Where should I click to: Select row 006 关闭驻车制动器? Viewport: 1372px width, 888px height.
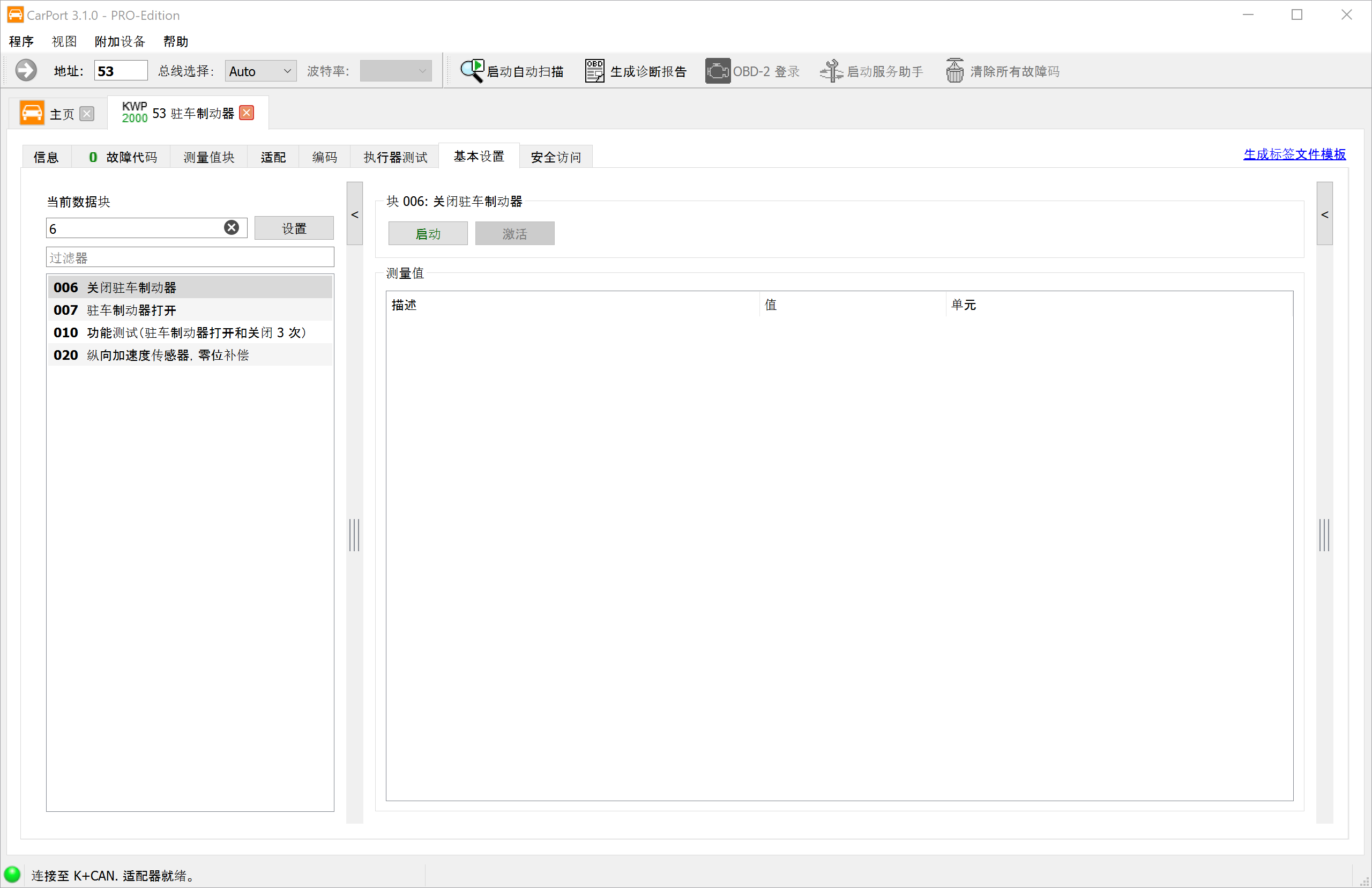(190, 287)
